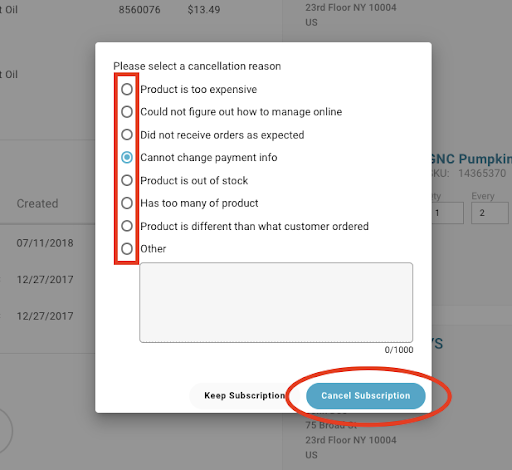Select the 'Other' cancellation reason
The width and height of the screenshot is (512, 470).
(127, 249)
